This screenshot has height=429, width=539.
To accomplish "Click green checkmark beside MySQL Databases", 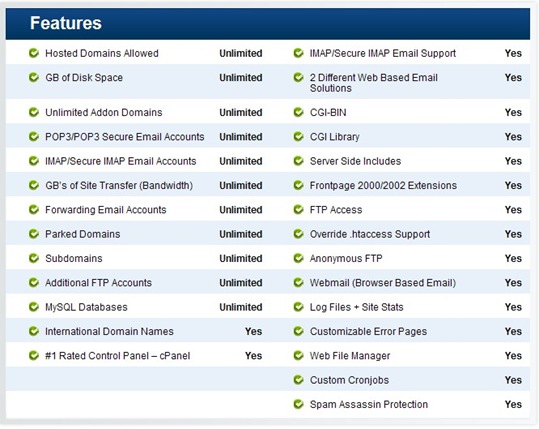I will [34, 307].
